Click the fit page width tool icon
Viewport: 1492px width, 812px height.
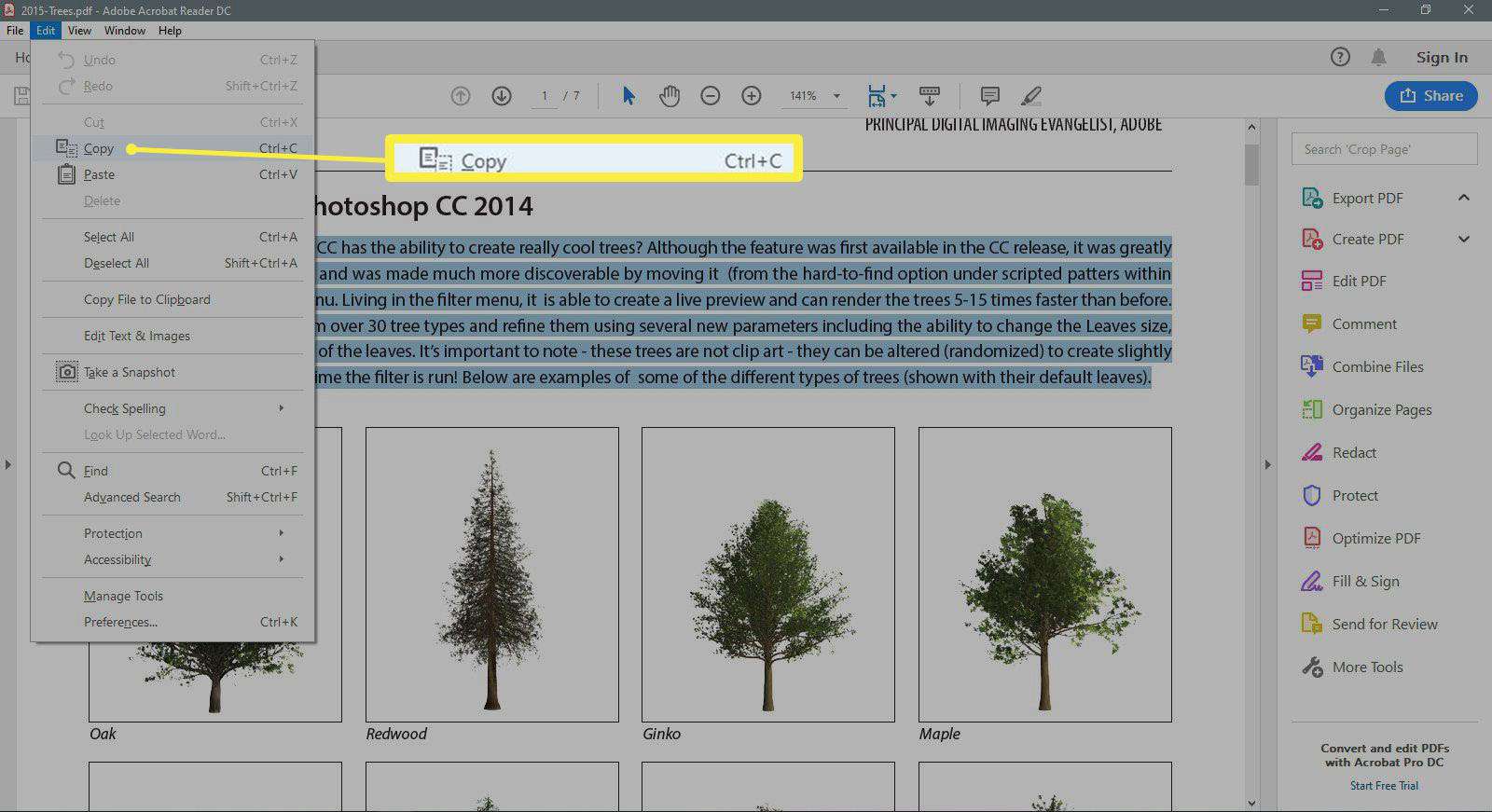click(x=877, y=96)
